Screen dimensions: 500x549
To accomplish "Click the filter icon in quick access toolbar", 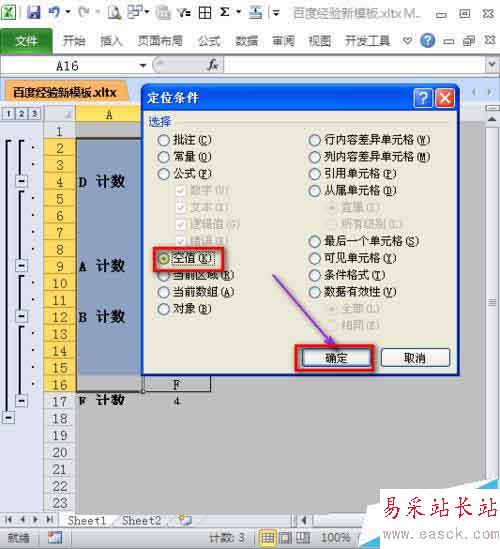I will 183,13.
